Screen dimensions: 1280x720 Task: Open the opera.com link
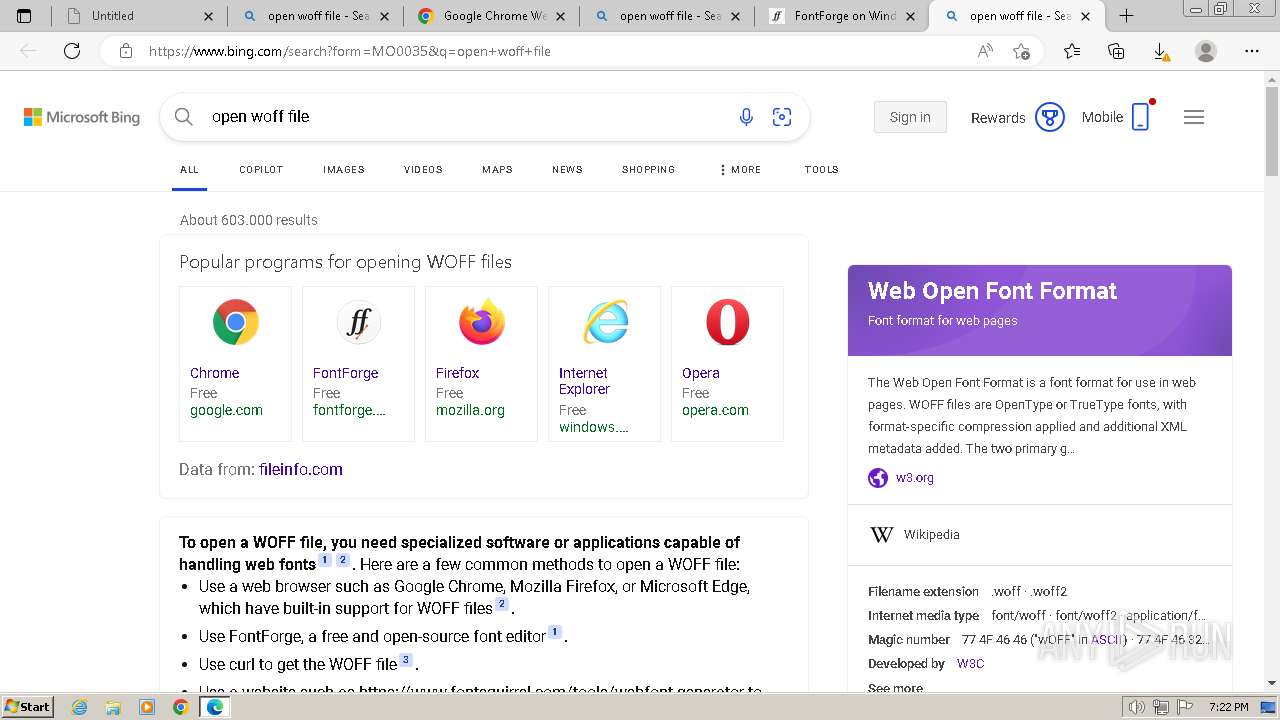coord(715,410)
